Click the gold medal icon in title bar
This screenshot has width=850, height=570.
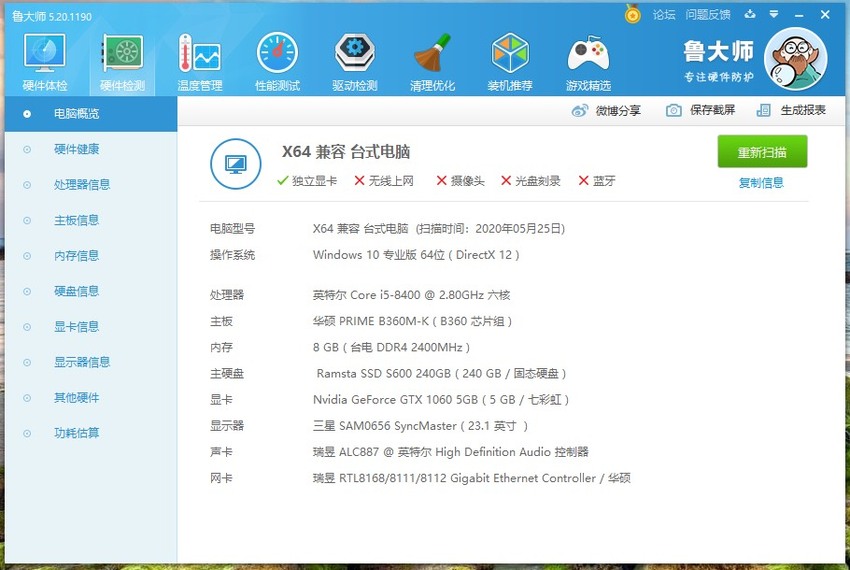pyautogui.click(x=633, y=14)
